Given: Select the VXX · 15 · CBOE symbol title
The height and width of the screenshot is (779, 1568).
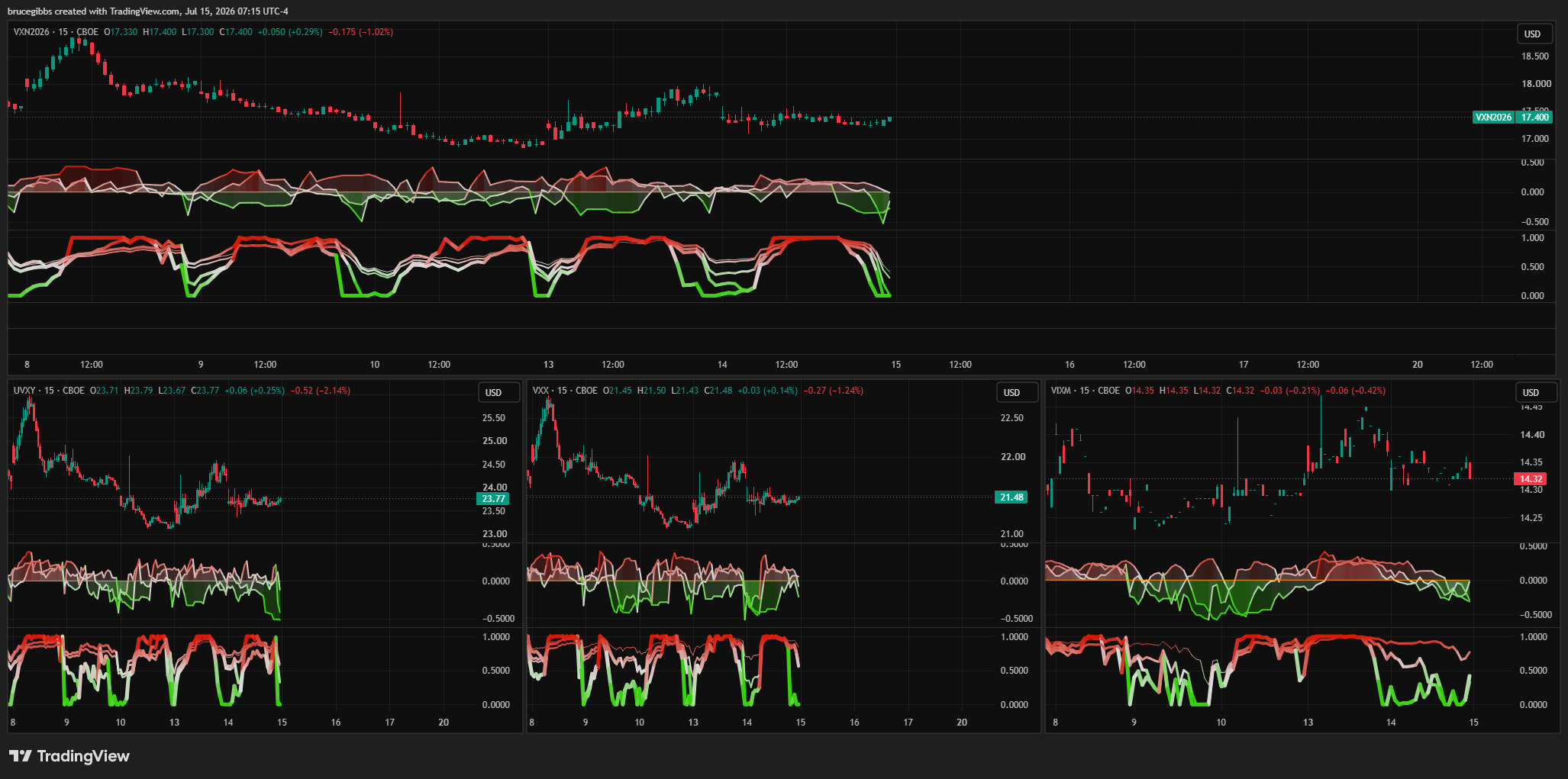Looking at the screenshot, I should (565, 391).
